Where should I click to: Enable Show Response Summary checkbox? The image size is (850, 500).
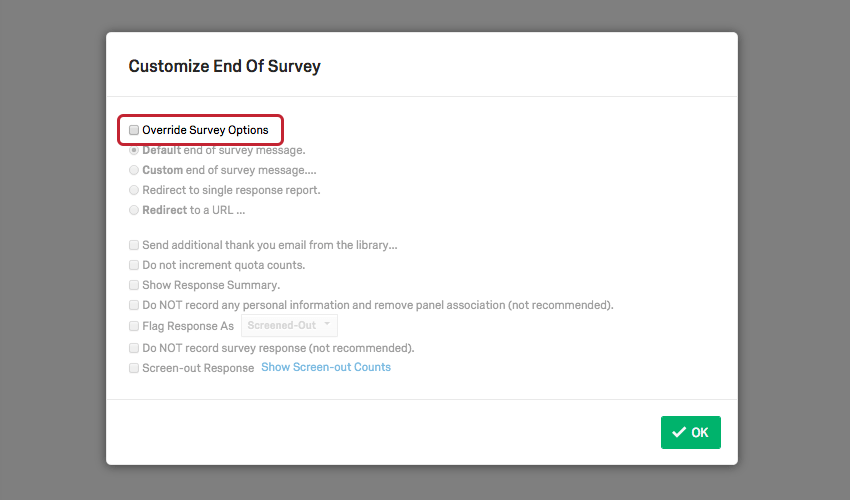point(134,285)
